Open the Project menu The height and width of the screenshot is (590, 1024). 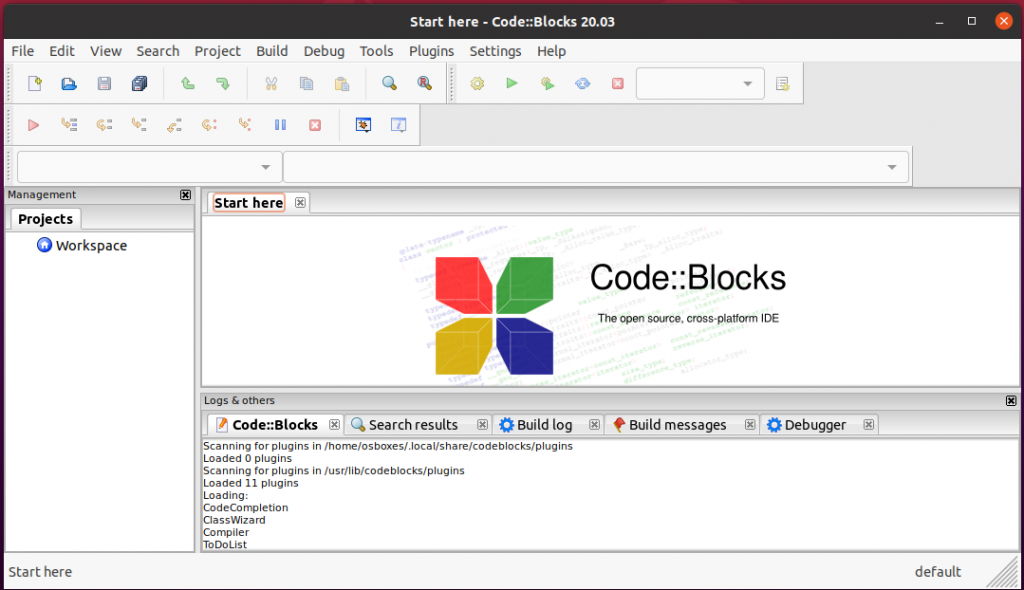[217, 51]
